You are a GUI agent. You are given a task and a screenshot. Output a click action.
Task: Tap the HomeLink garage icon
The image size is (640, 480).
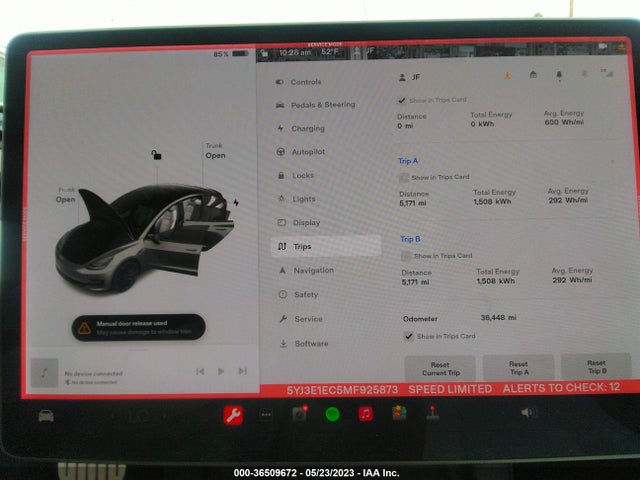coord(533,75)
